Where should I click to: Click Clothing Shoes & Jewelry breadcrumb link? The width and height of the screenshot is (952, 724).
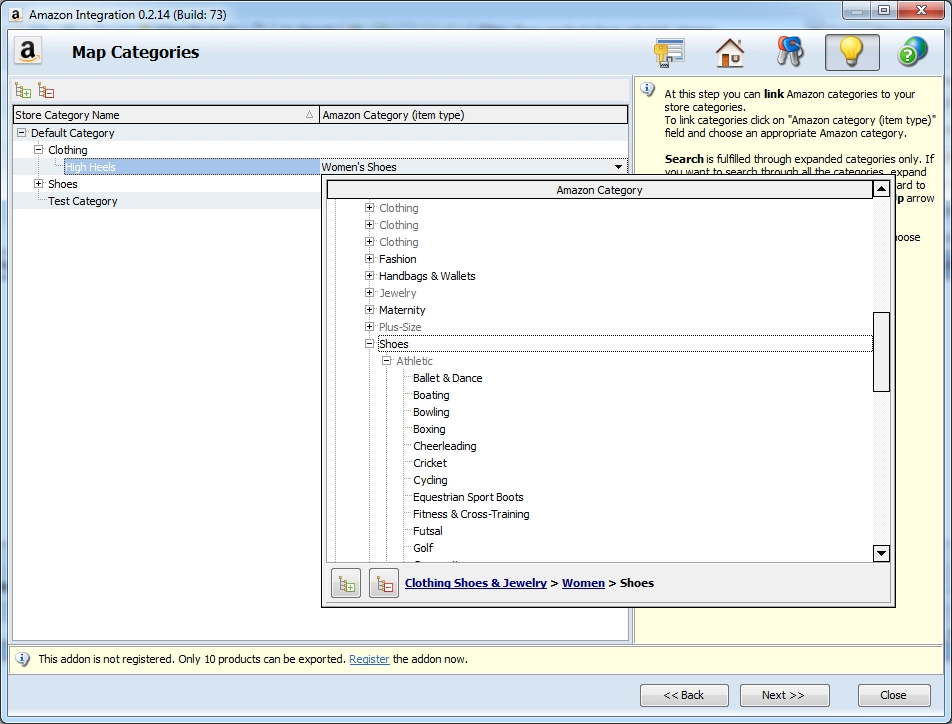click(476, 583)
